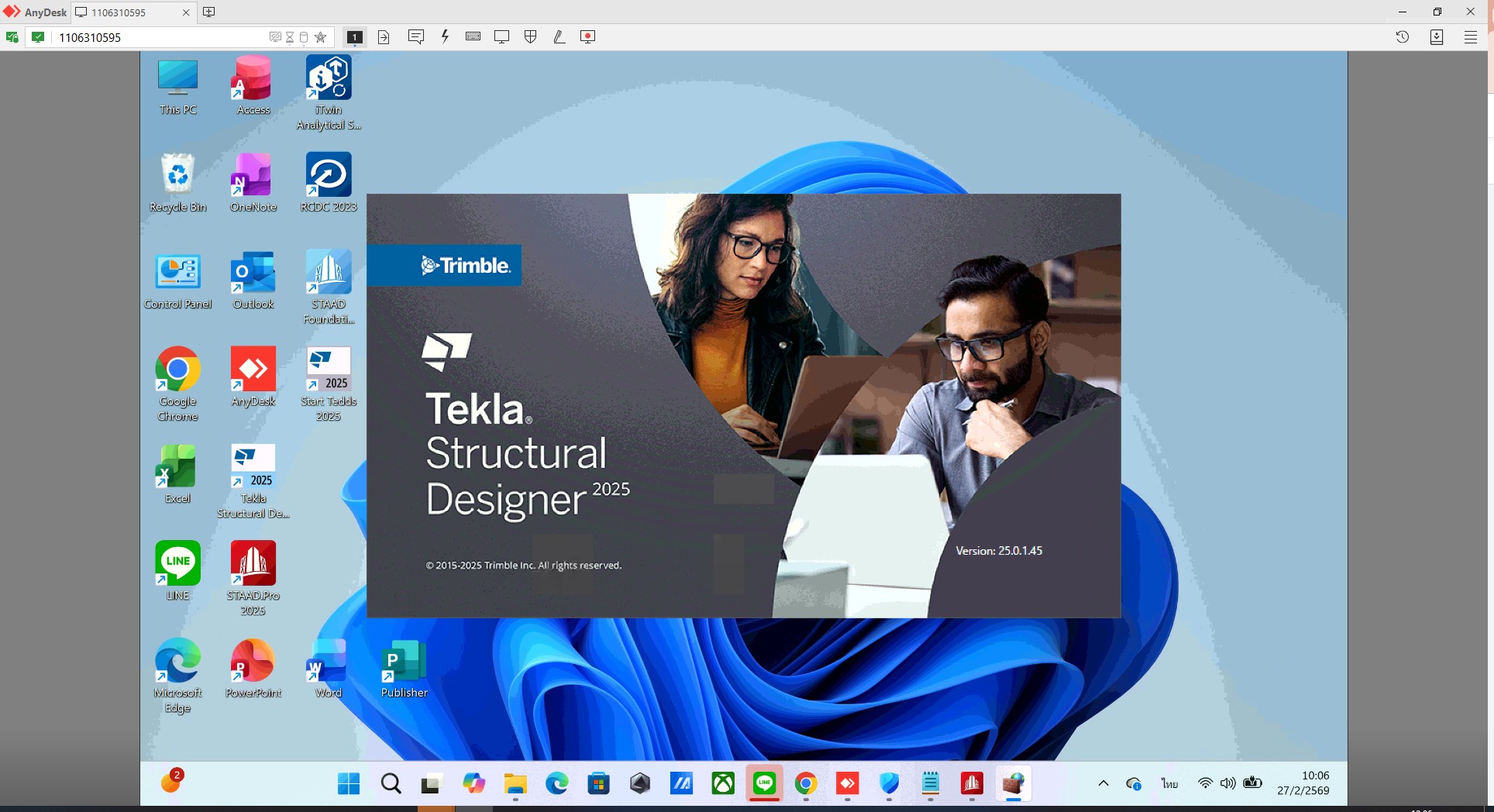Expand hidden system tray icons
The height and width of the screenshot is (812, 1494).
coord(1103,783)
